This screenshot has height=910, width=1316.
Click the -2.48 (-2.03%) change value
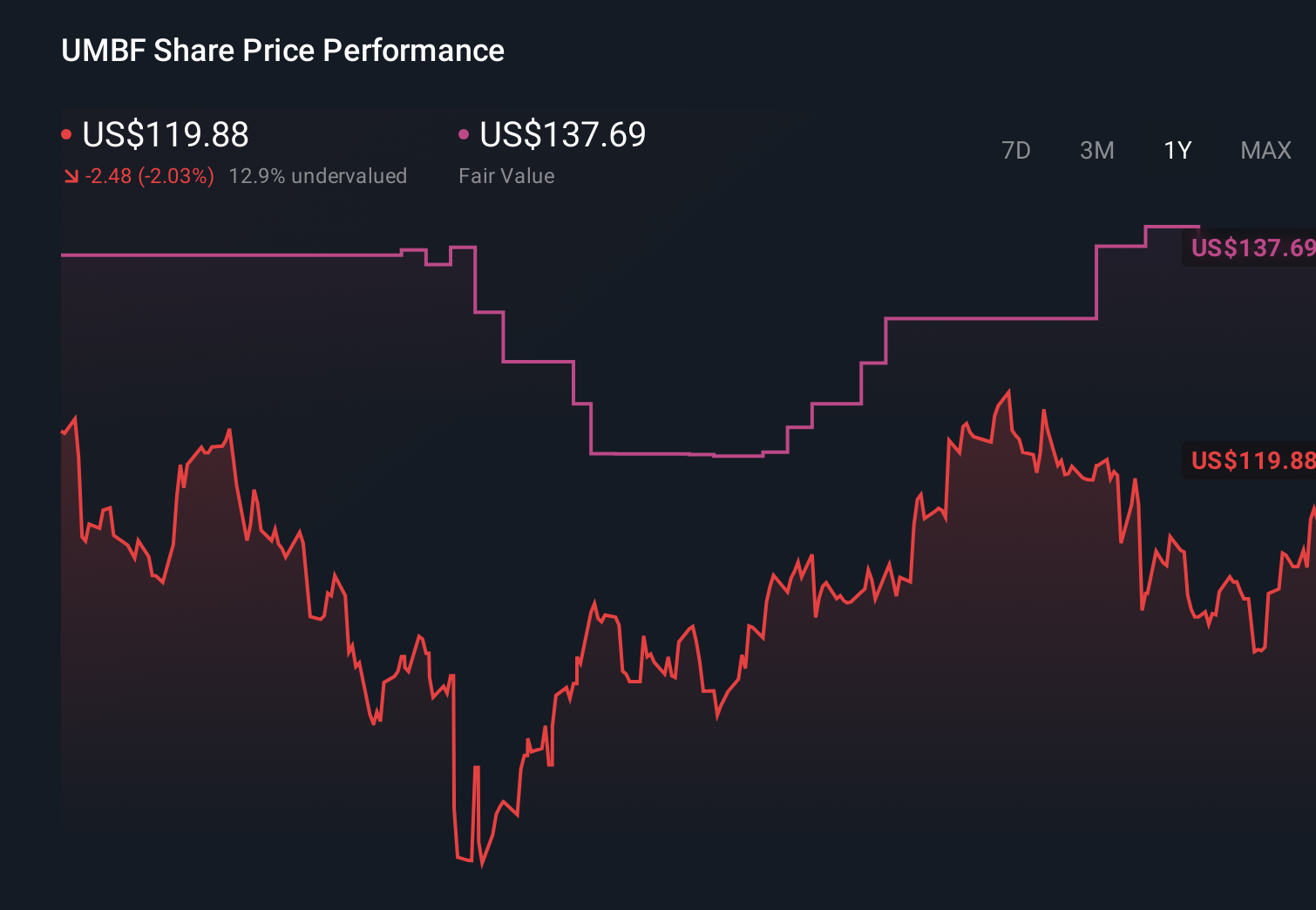(148, 175)
